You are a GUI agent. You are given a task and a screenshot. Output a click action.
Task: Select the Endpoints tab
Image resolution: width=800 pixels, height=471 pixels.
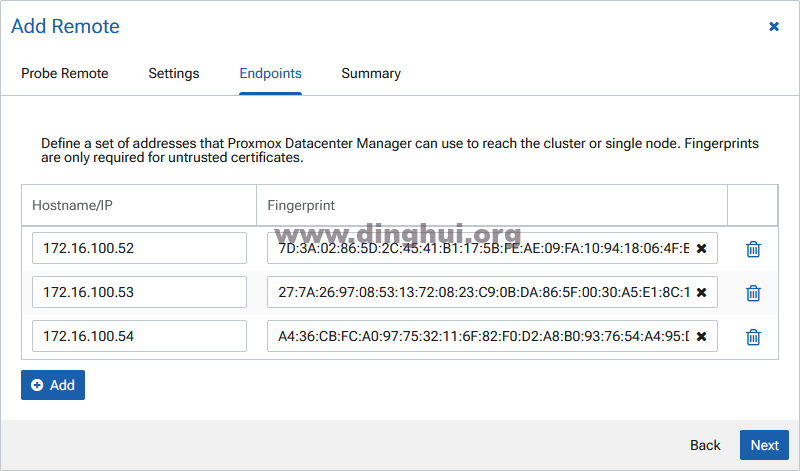270,74
